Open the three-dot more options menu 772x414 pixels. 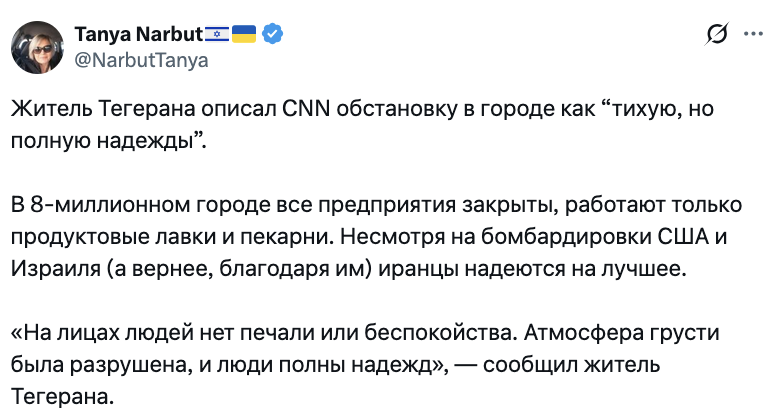749,35
